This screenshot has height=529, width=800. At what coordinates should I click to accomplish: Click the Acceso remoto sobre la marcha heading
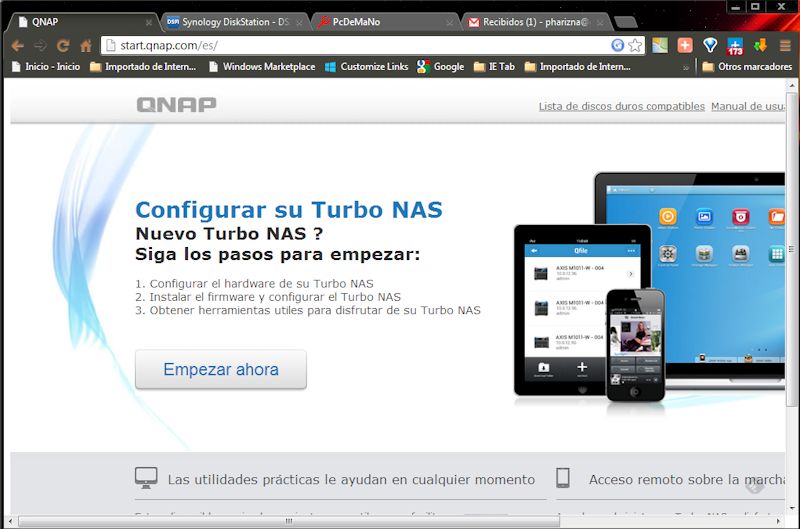pyautogui.click(x=687, y=480)
